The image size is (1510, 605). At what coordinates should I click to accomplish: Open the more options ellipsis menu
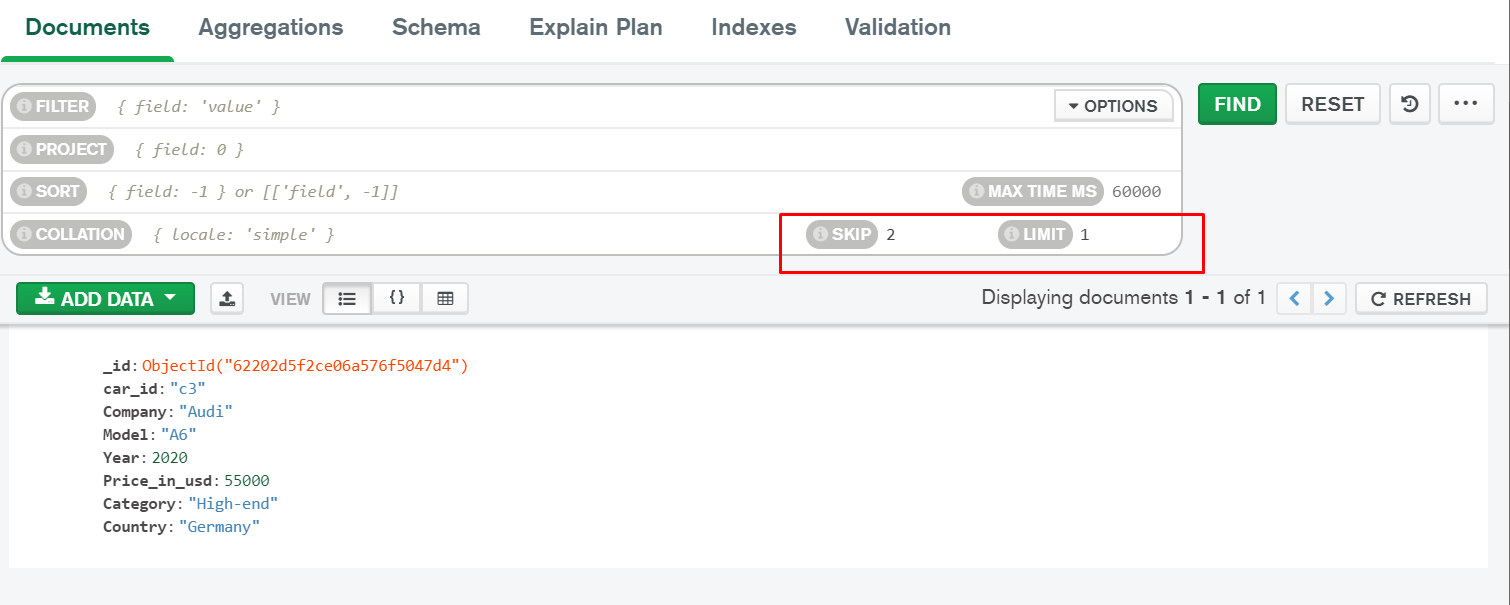(1465, 104)
